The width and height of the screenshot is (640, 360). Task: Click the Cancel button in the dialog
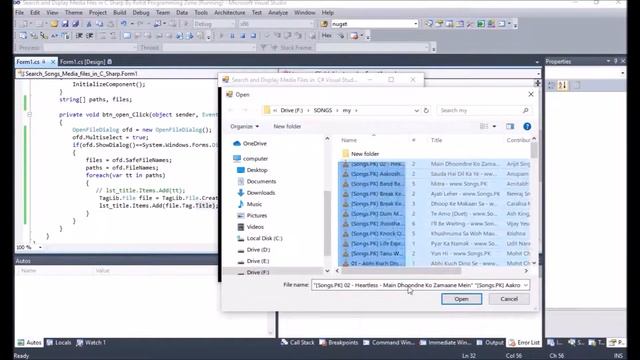[509, 299]
